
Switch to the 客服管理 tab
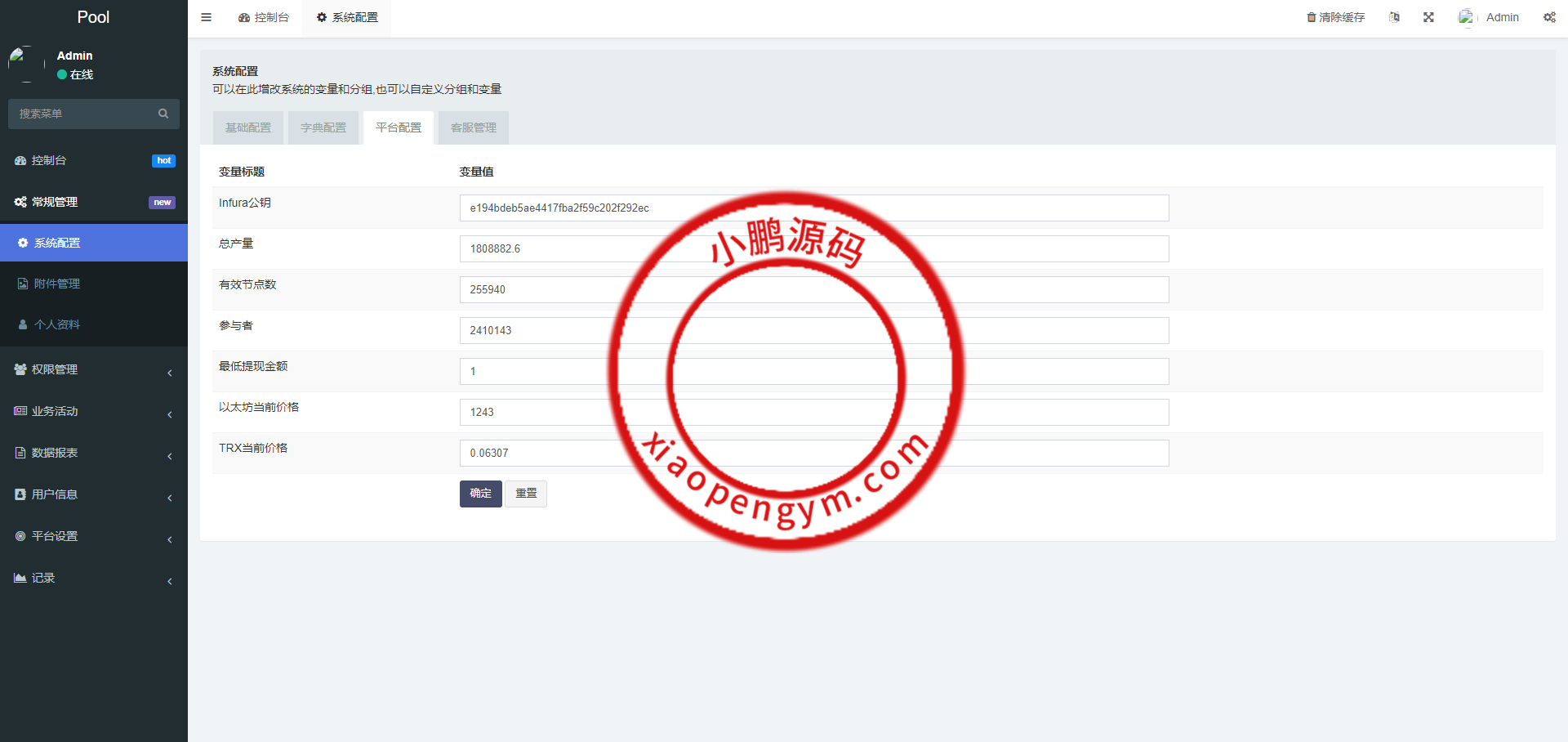tap(474, 127)
